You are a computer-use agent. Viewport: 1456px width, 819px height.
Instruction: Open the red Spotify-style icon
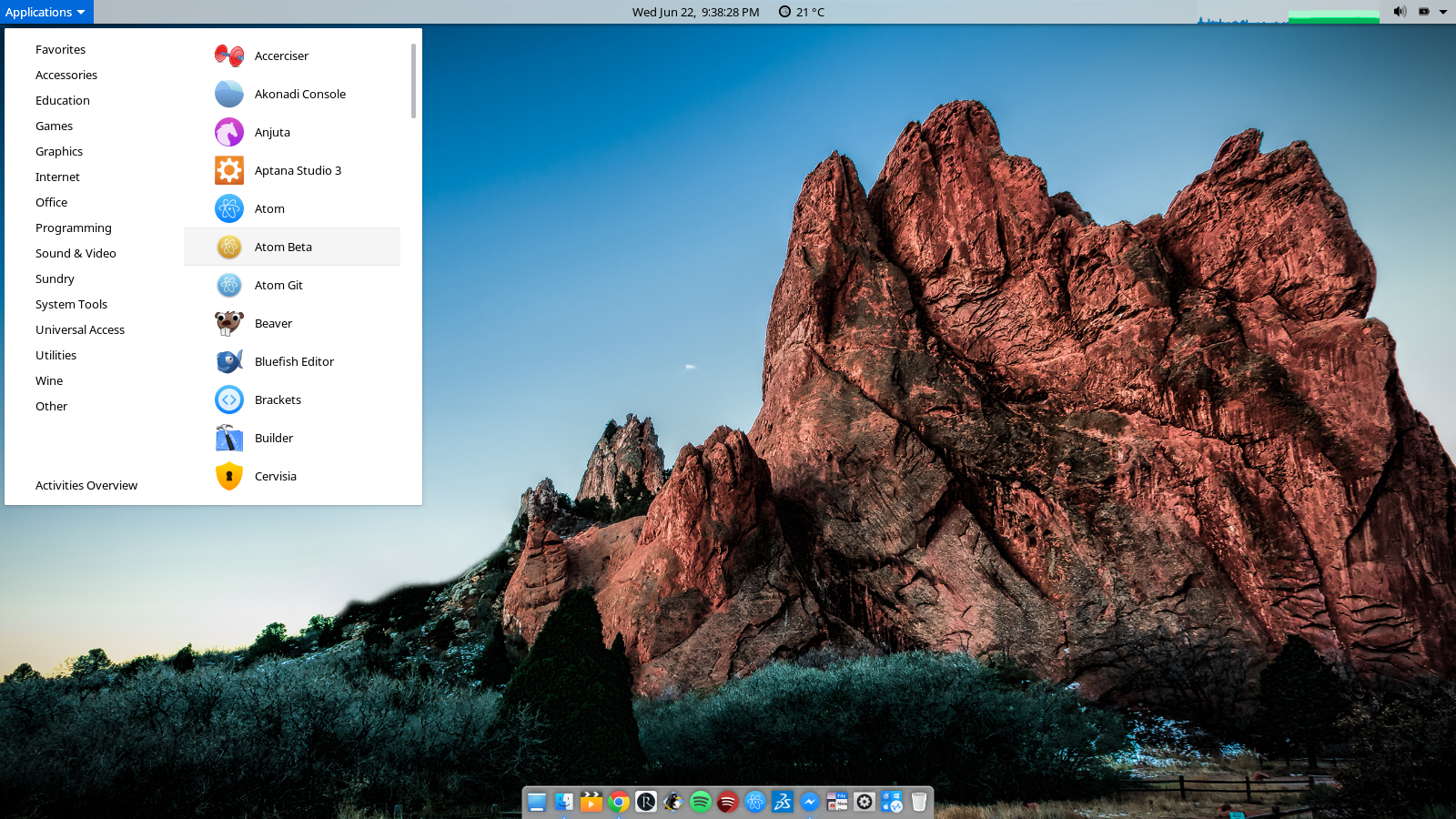tap(728, 802)
